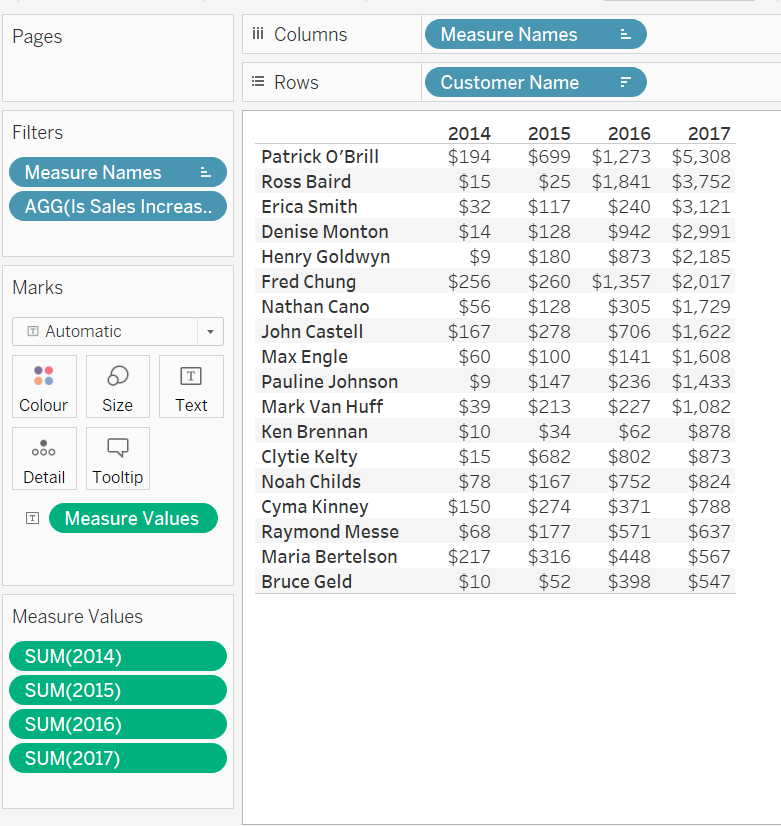Select Measure Names pill in Filters

(x=118, y=172)
